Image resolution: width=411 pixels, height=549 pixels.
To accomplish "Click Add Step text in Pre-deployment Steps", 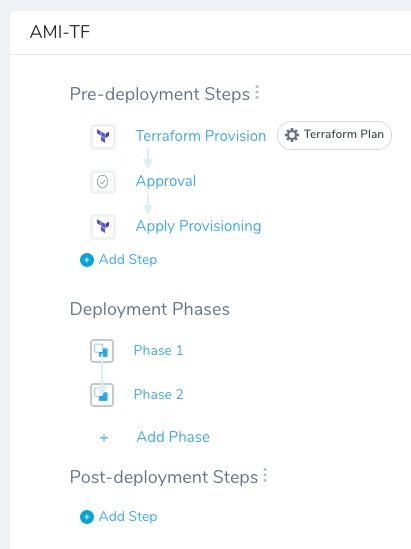I will pos(128,260).
